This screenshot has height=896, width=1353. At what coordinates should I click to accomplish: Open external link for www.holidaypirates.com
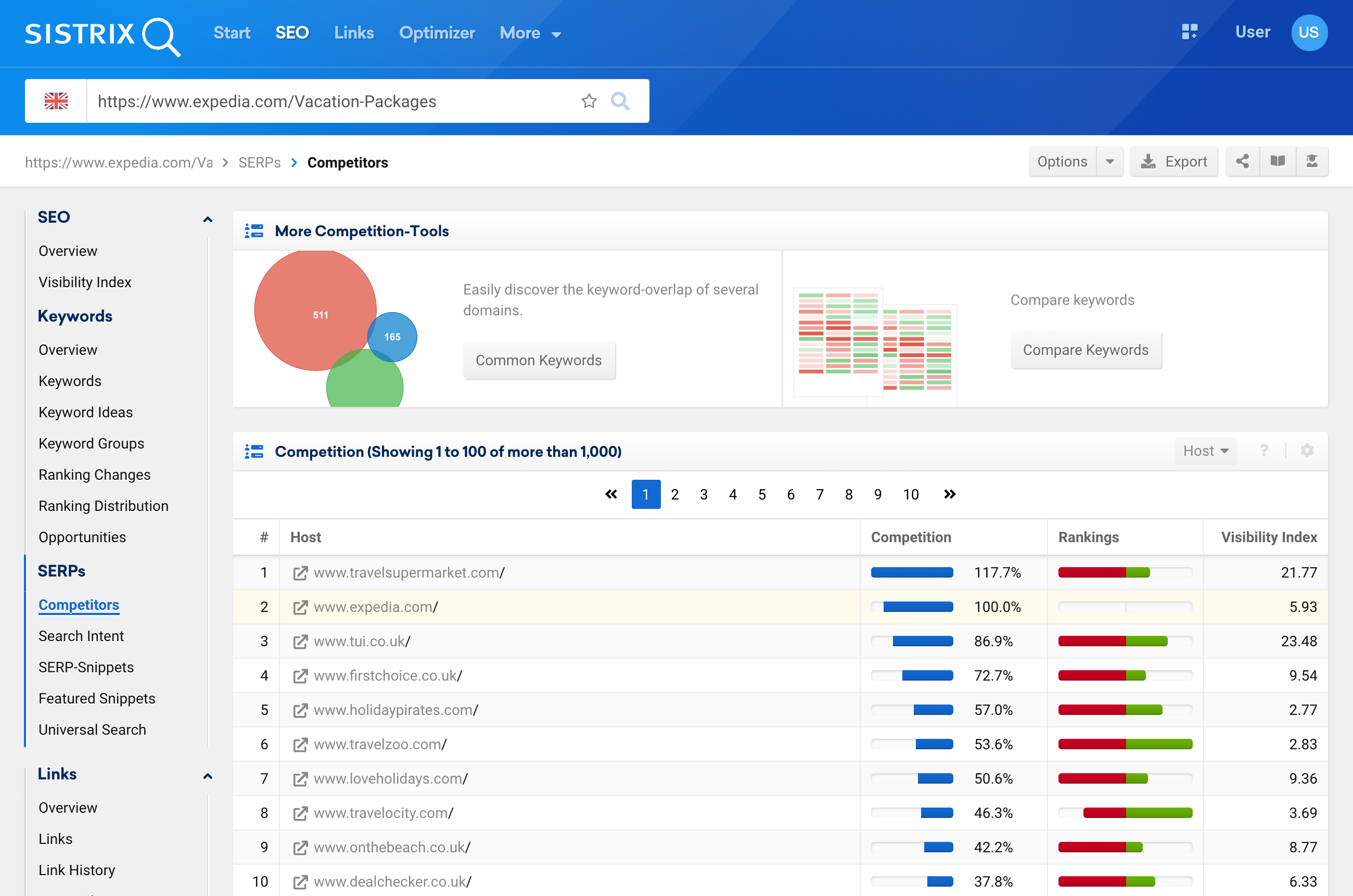(x=300, y=710)
